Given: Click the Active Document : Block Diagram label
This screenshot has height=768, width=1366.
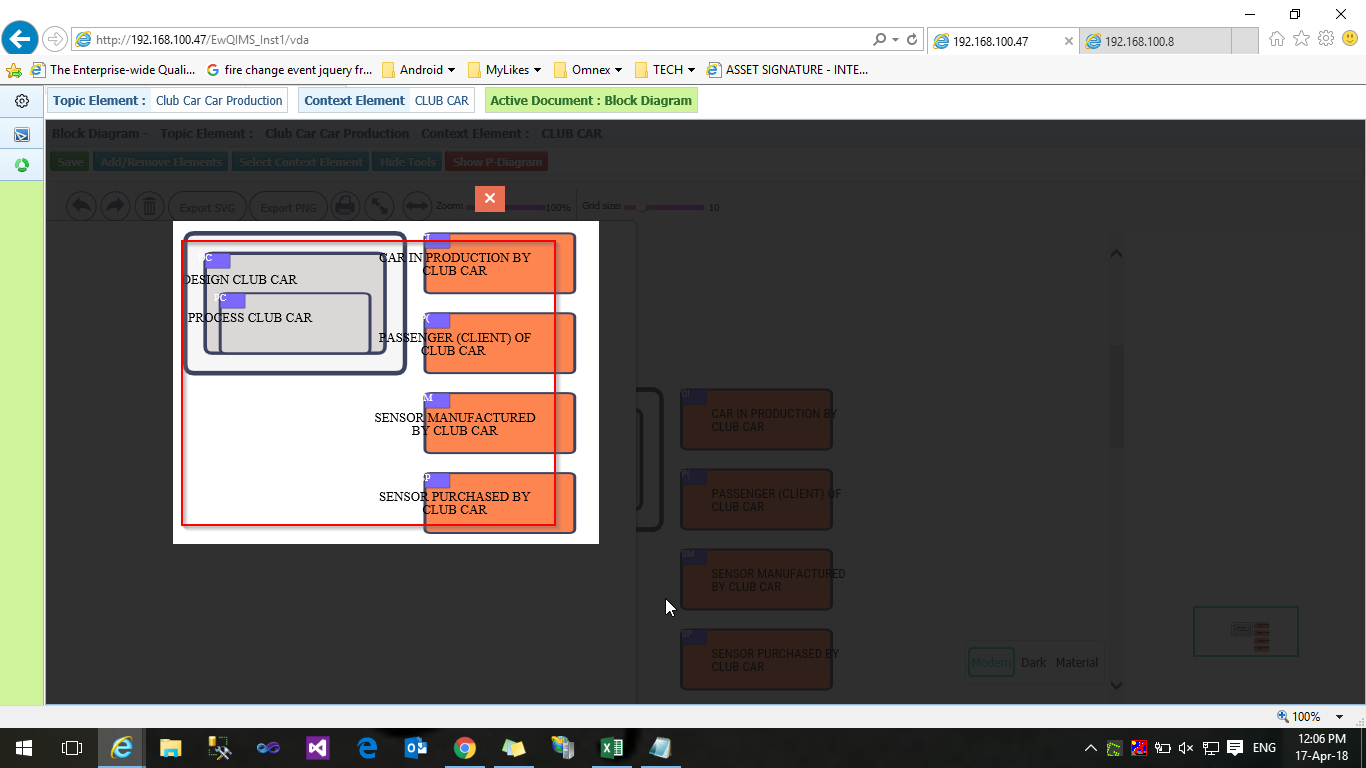Looking at the screenshot, I should (591, 100).
